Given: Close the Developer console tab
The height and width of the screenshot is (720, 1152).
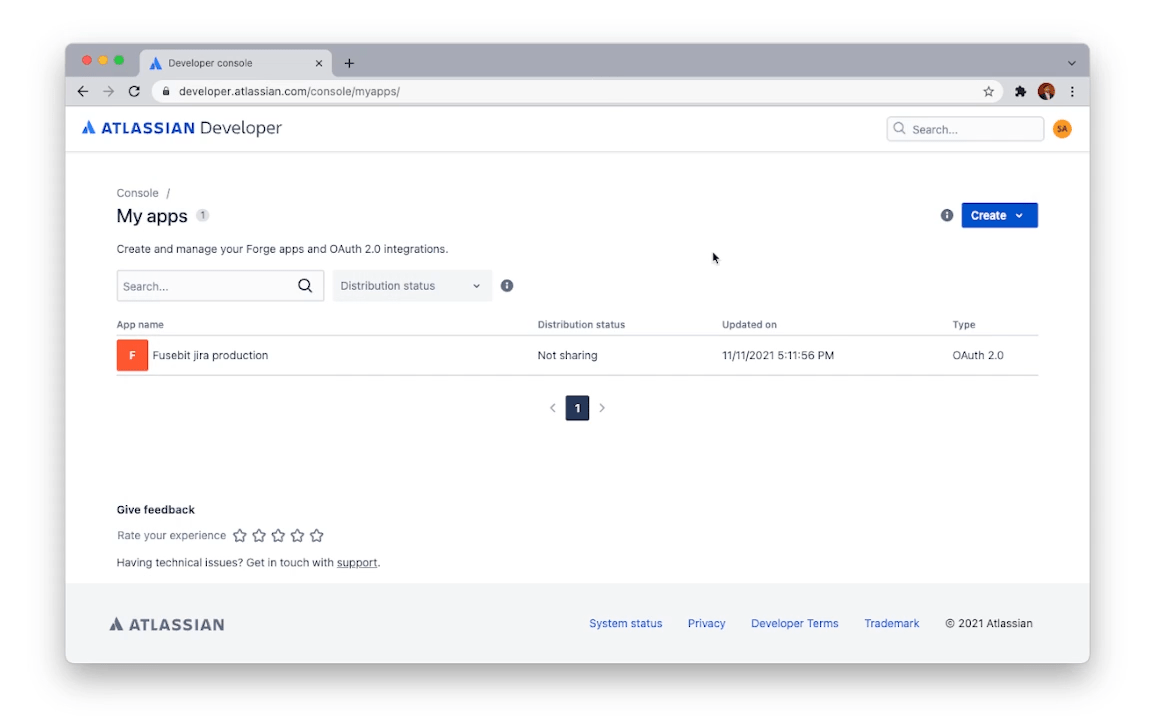Looking at the screenshot, I should [319, 63].
